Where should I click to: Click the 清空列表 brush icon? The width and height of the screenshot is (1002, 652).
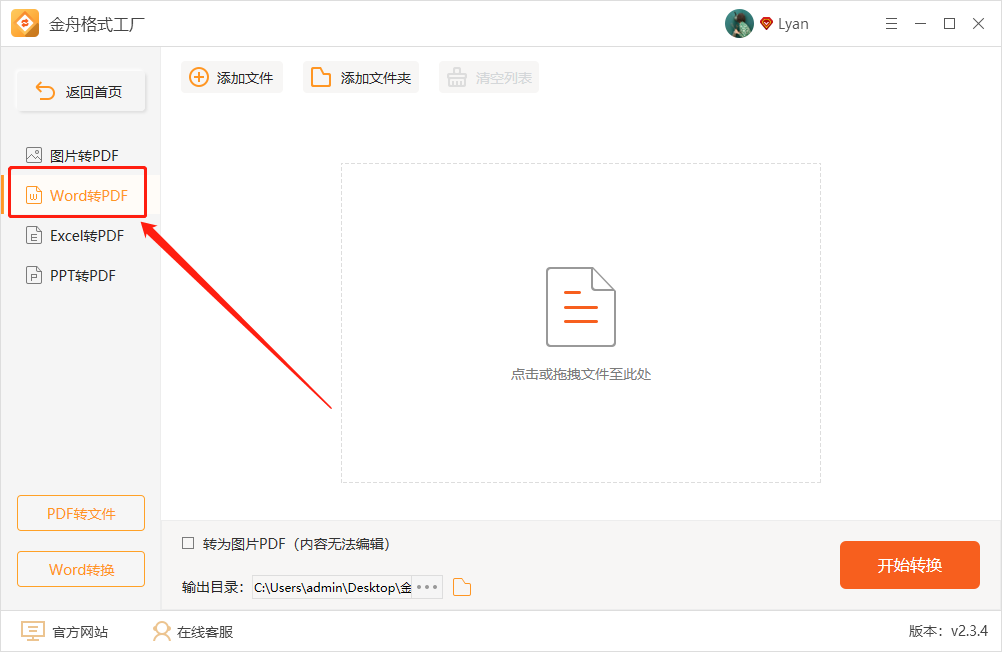(x=455, y=77)
